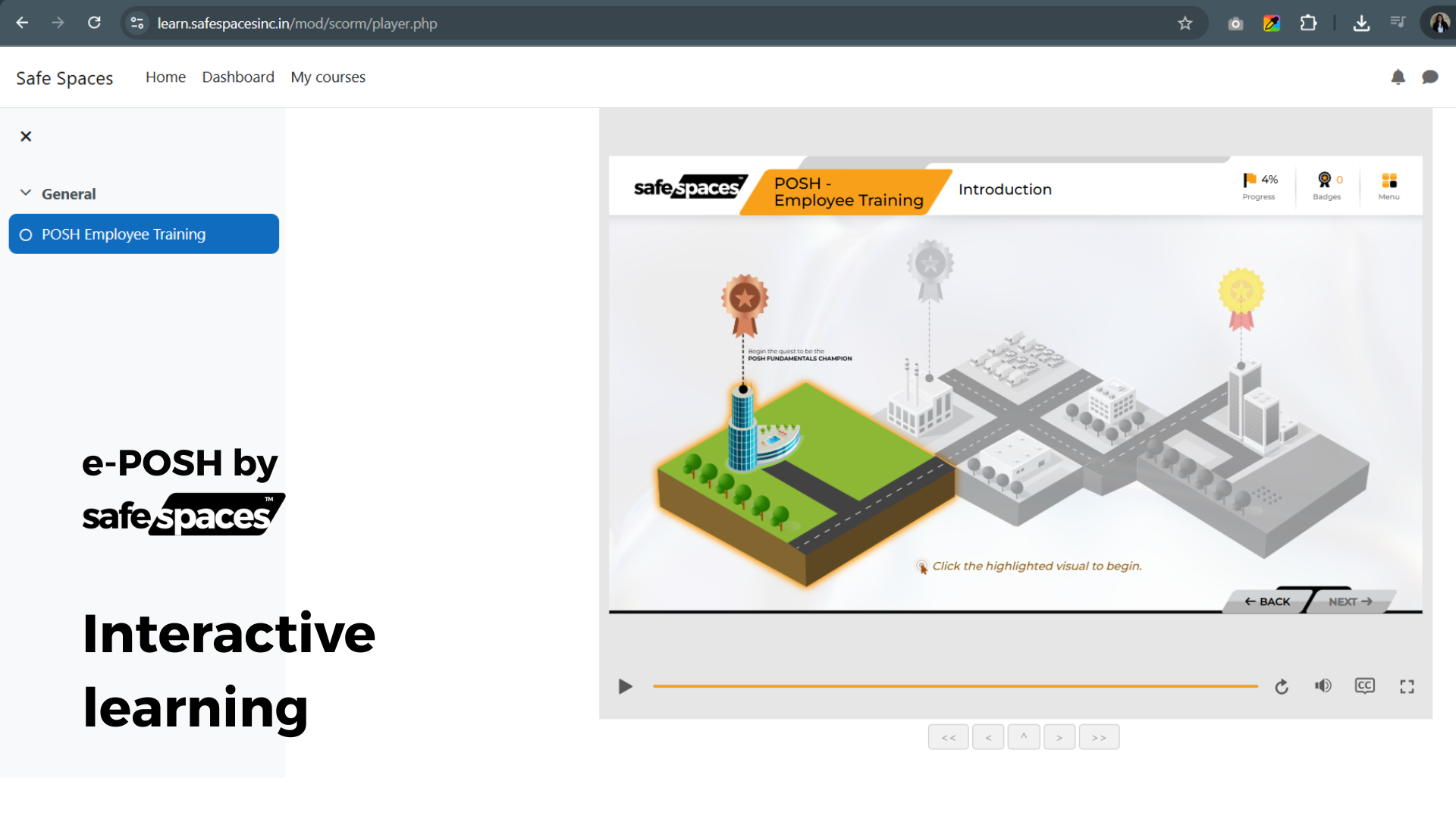Click the BACK button in the course
The width and height of the screenshot is (1456, 819).
[x=1267, y=601]
